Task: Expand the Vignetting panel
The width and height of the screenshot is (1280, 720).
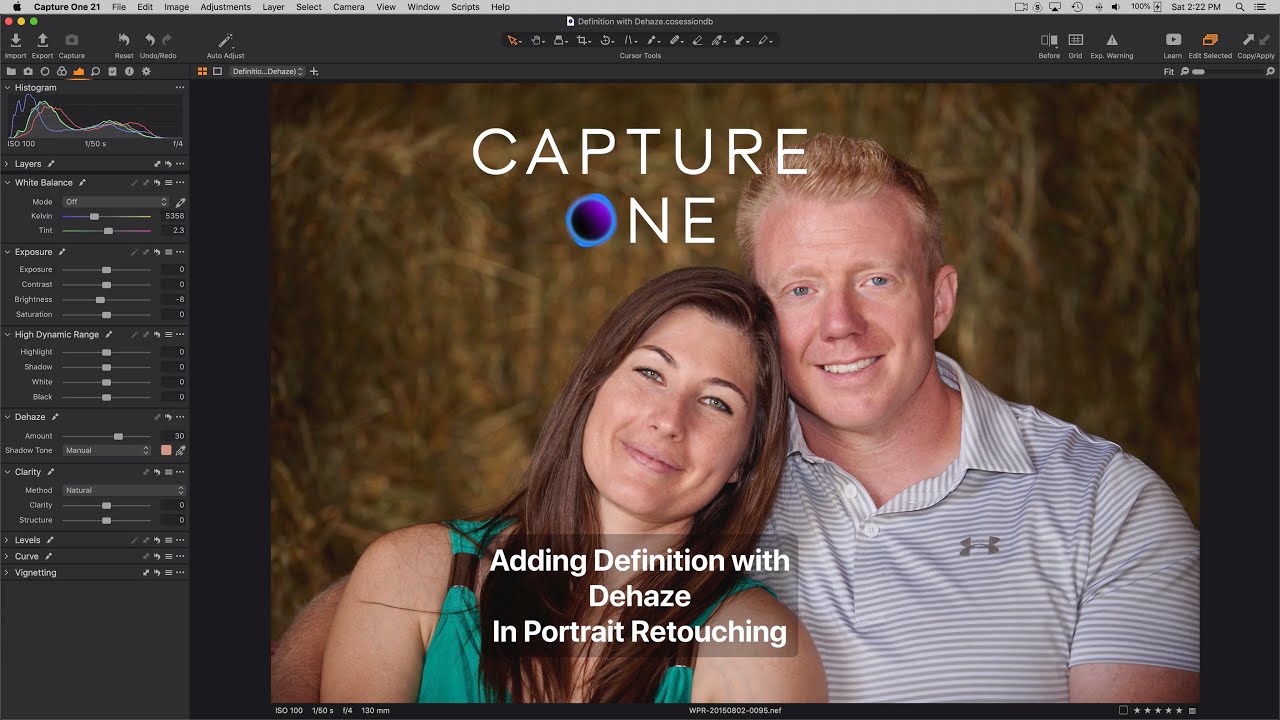Action: 7,573
